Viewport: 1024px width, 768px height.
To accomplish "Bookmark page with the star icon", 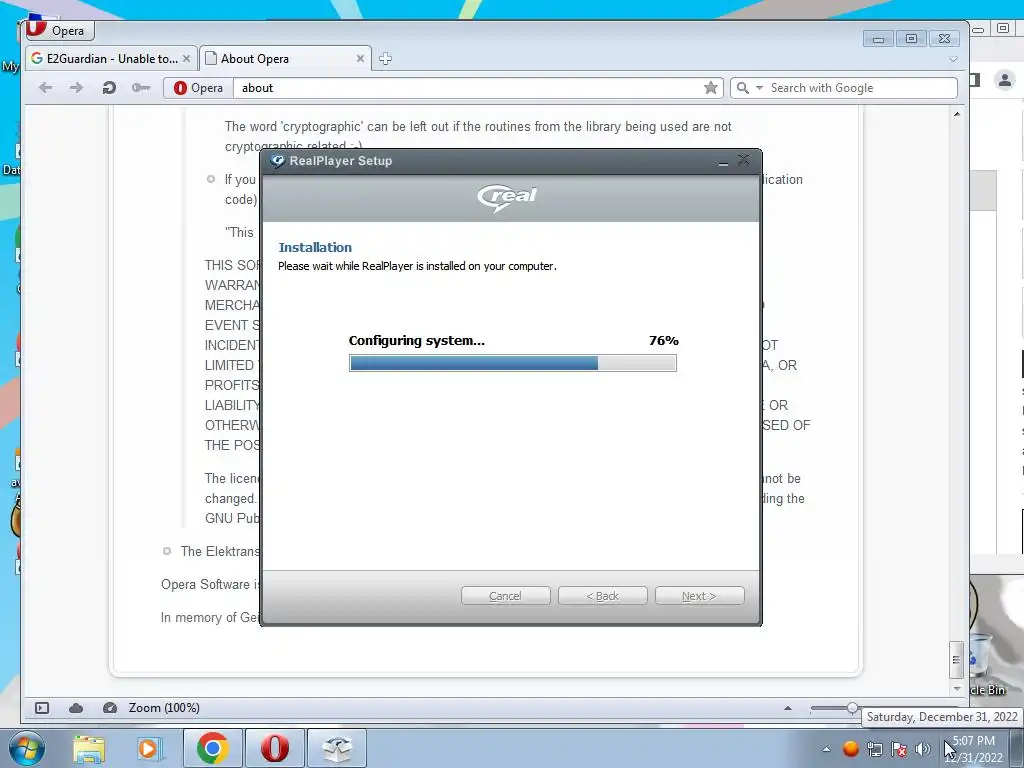I will 711,88.
